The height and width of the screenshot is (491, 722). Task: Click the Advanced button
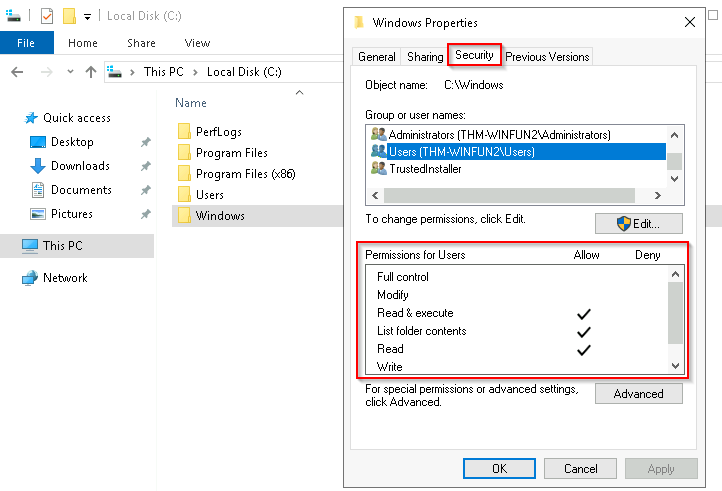[639, 394]
